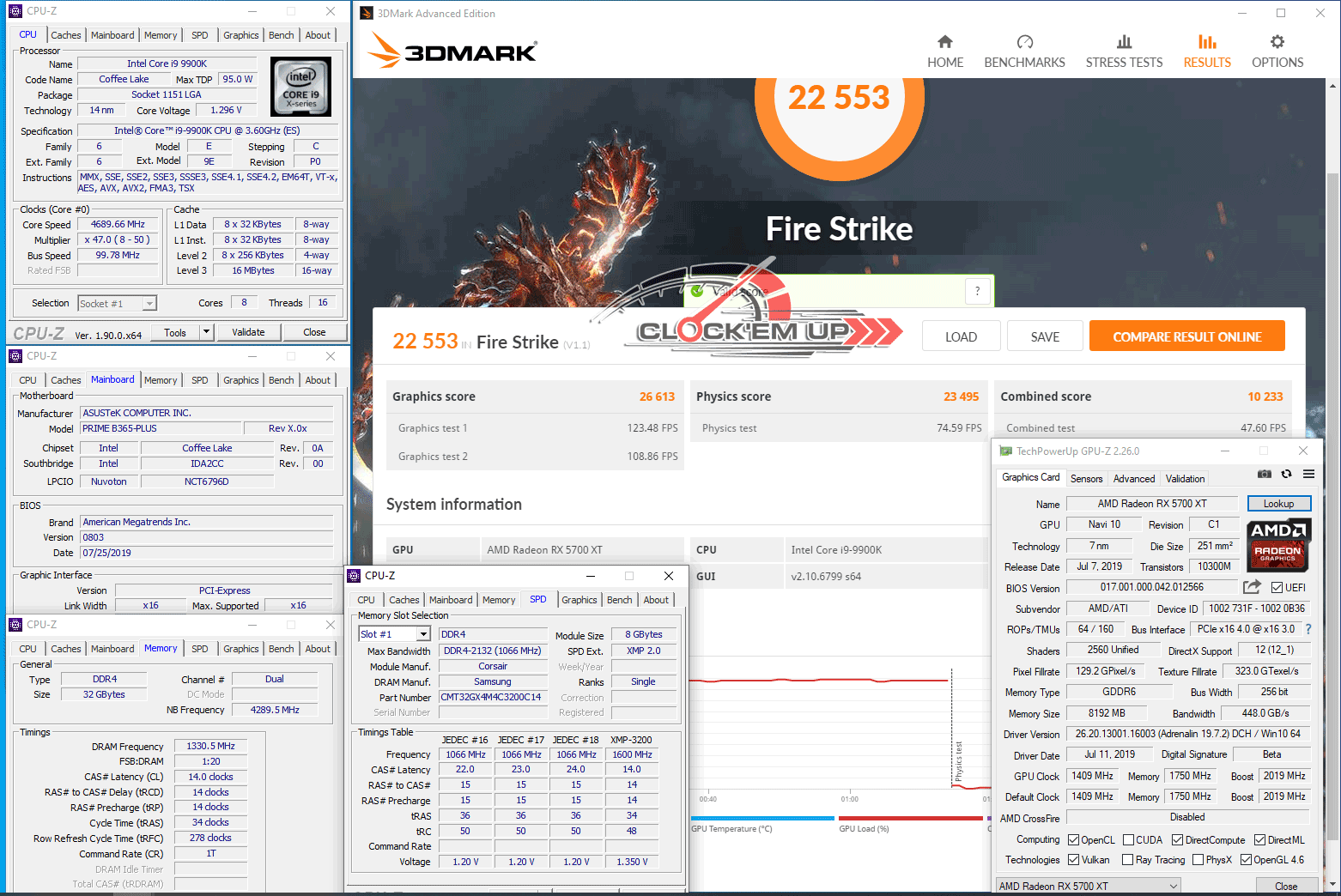1341x896 pixels.
Task: Open the GPU-Z hamburger menu
Action: [1308, 474]
